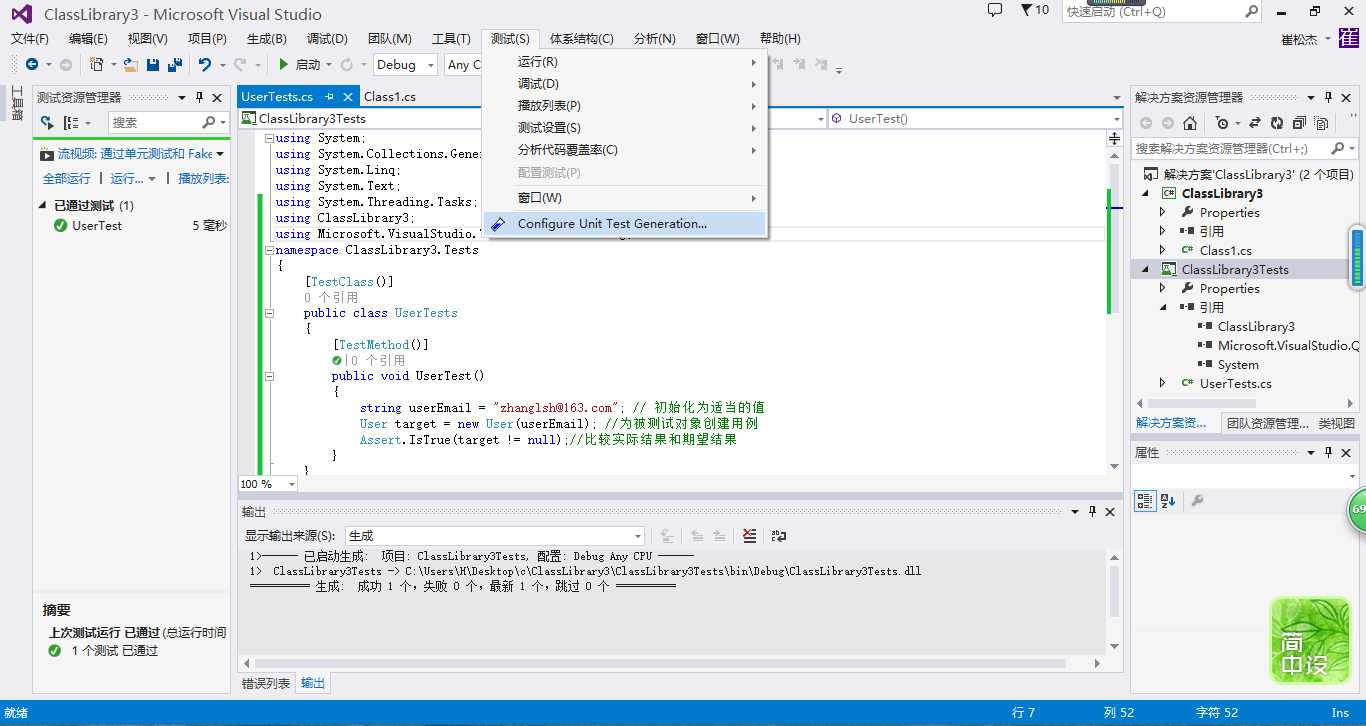Click the New Project toolbar icon
Viewport: 1366px width, 726px height.
pyautogui.click(x=97, y=64)
